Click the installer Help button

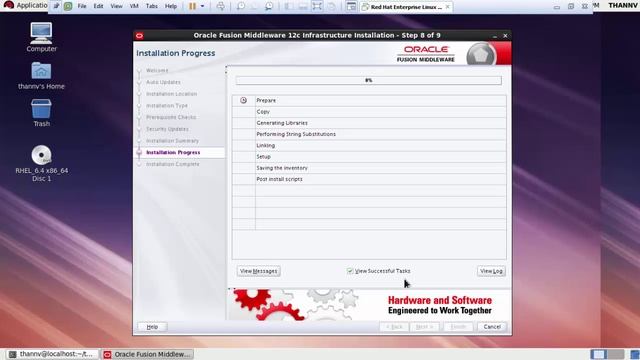click(x=152, y=327)
